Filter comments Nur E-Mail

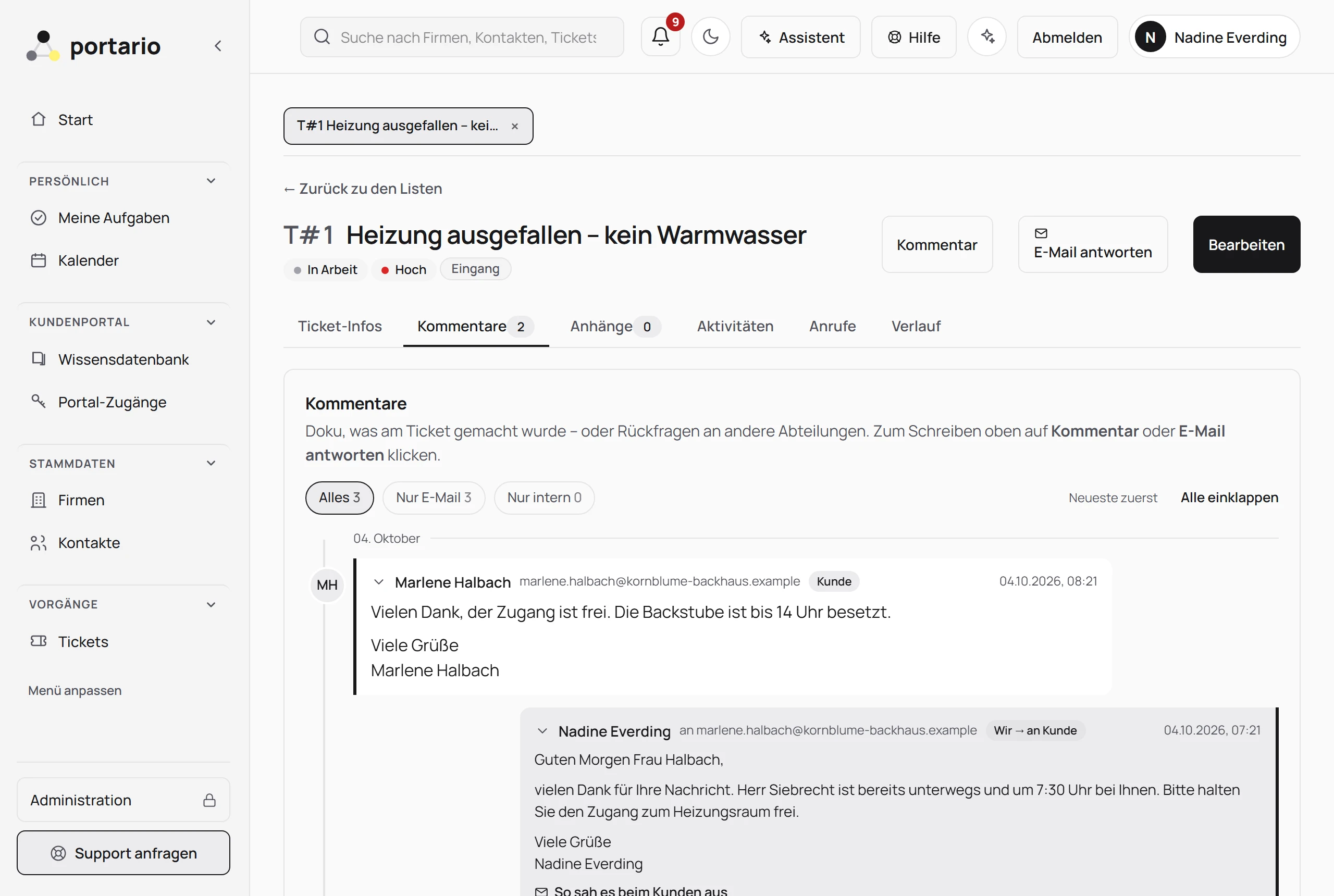click(434, 497)
